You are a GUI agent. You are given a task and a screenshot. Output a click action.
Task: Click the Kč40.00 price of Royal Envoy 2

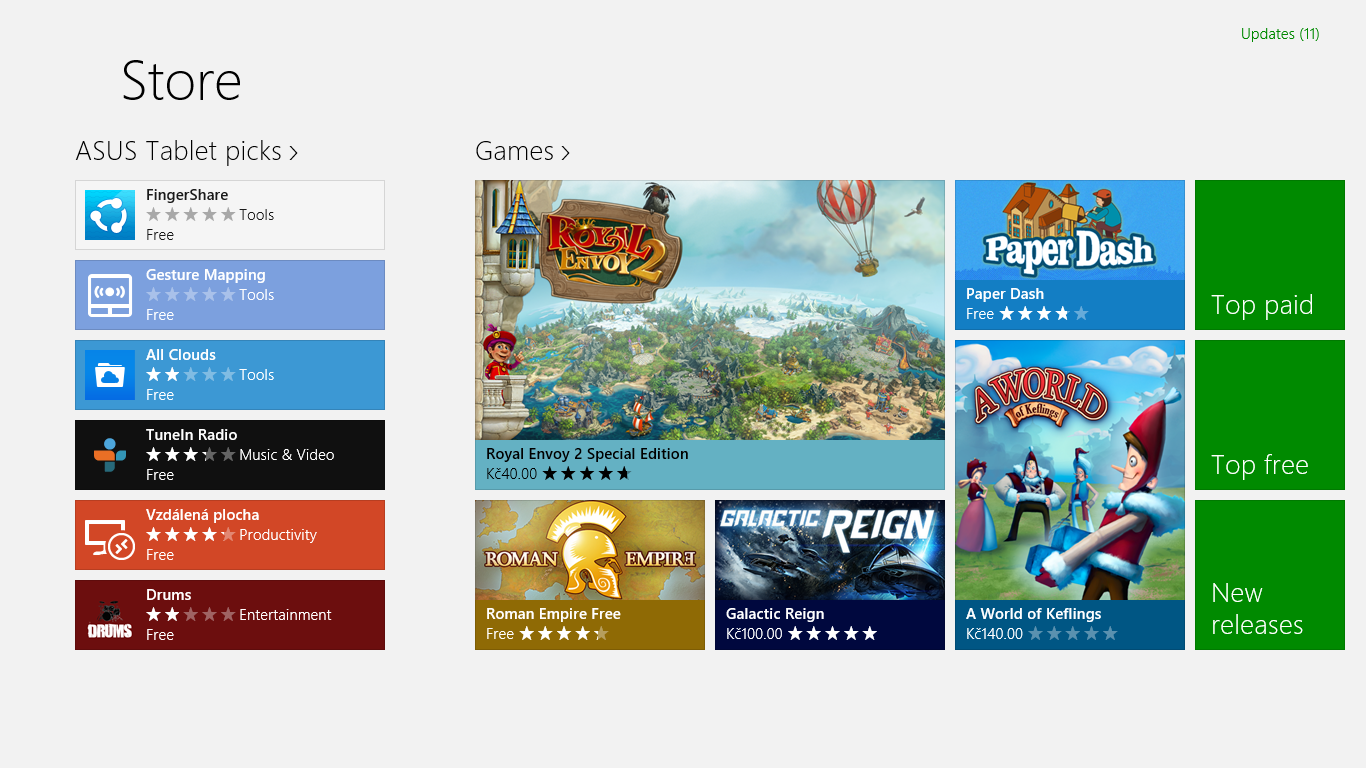511,474
